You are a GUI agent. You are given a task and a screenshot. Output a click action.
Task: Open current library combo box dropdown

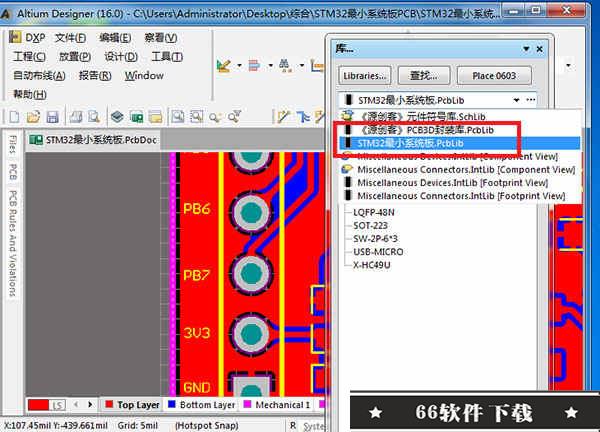(516, 100)
